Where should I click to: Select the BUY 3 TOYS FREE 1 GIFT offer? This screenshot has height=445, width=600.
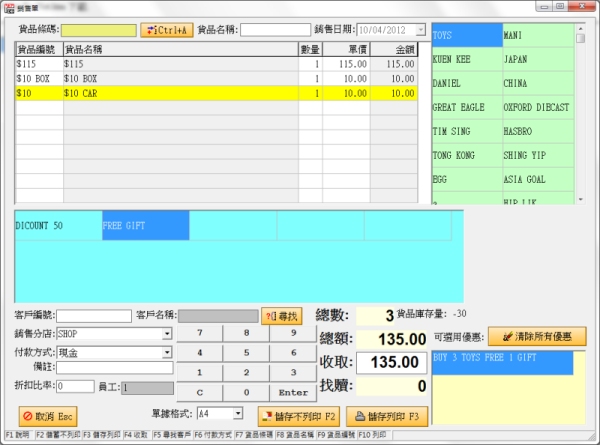503,363
